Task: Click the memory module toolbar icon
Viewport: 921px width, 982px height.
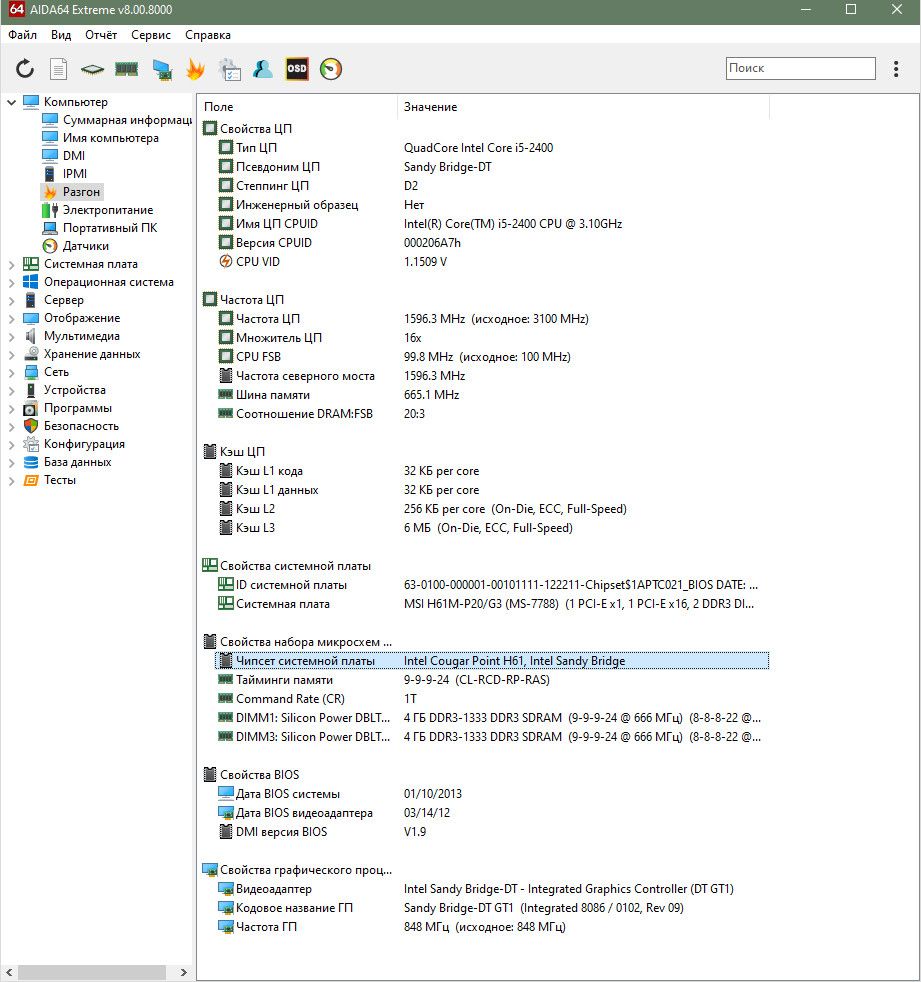Action: pyautogui.click(x=126, y=69)
